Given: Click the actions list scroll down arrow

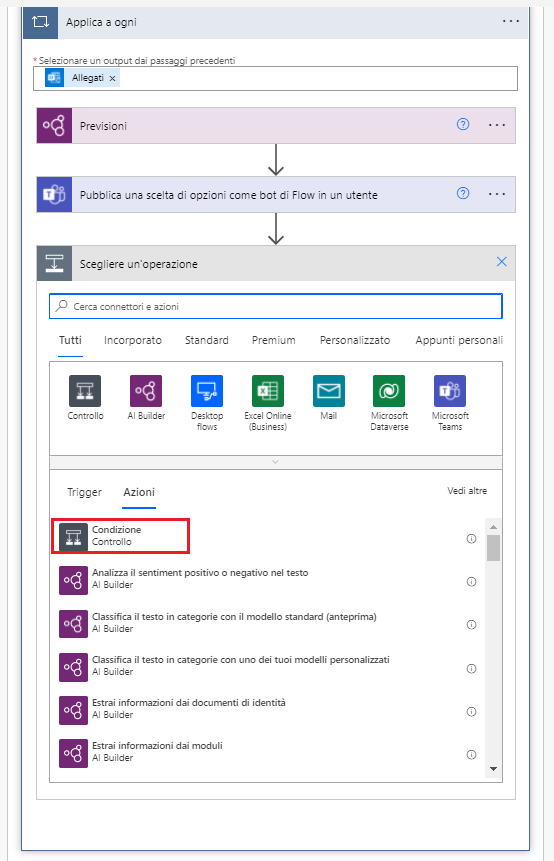Looking at the screenshot, I should (x=493, y=769).
